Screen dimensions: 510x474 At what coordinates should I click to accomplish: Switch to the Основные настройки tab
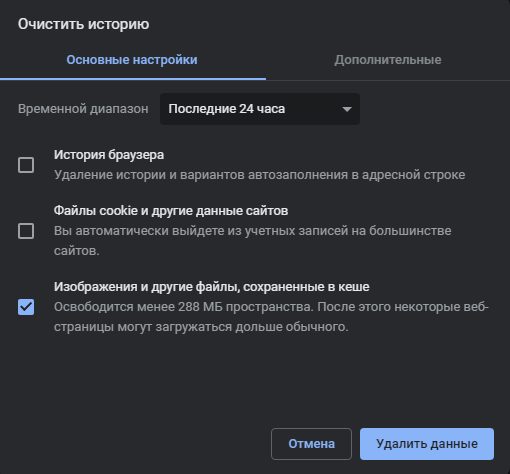coord(132,60)
